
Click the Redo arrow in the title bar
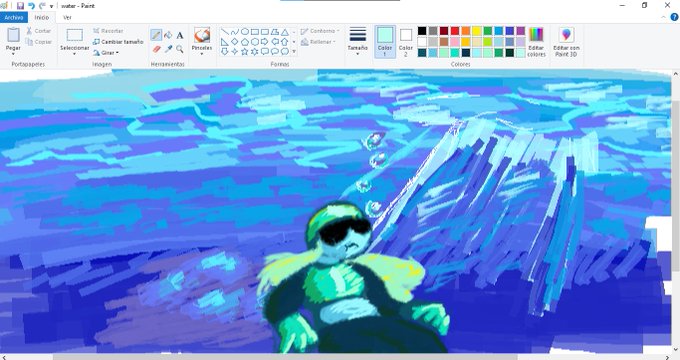click(x=42, y=6)
